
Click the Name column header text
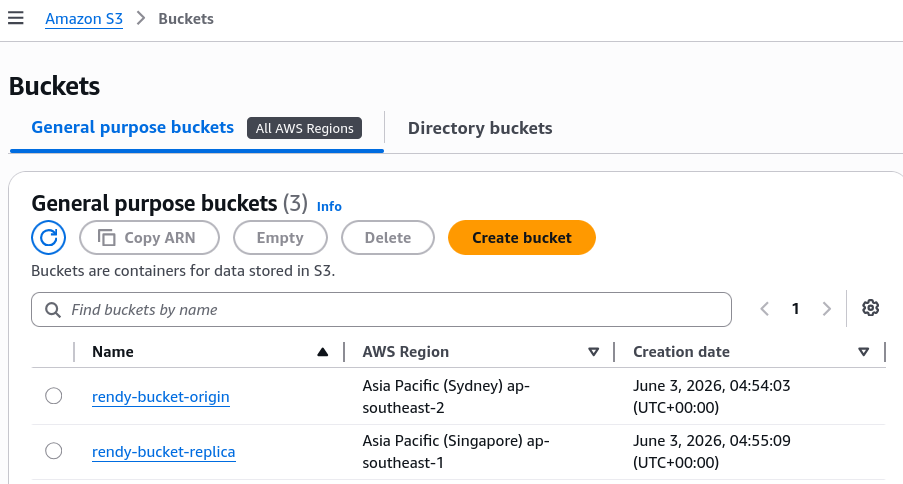[113, 351]
